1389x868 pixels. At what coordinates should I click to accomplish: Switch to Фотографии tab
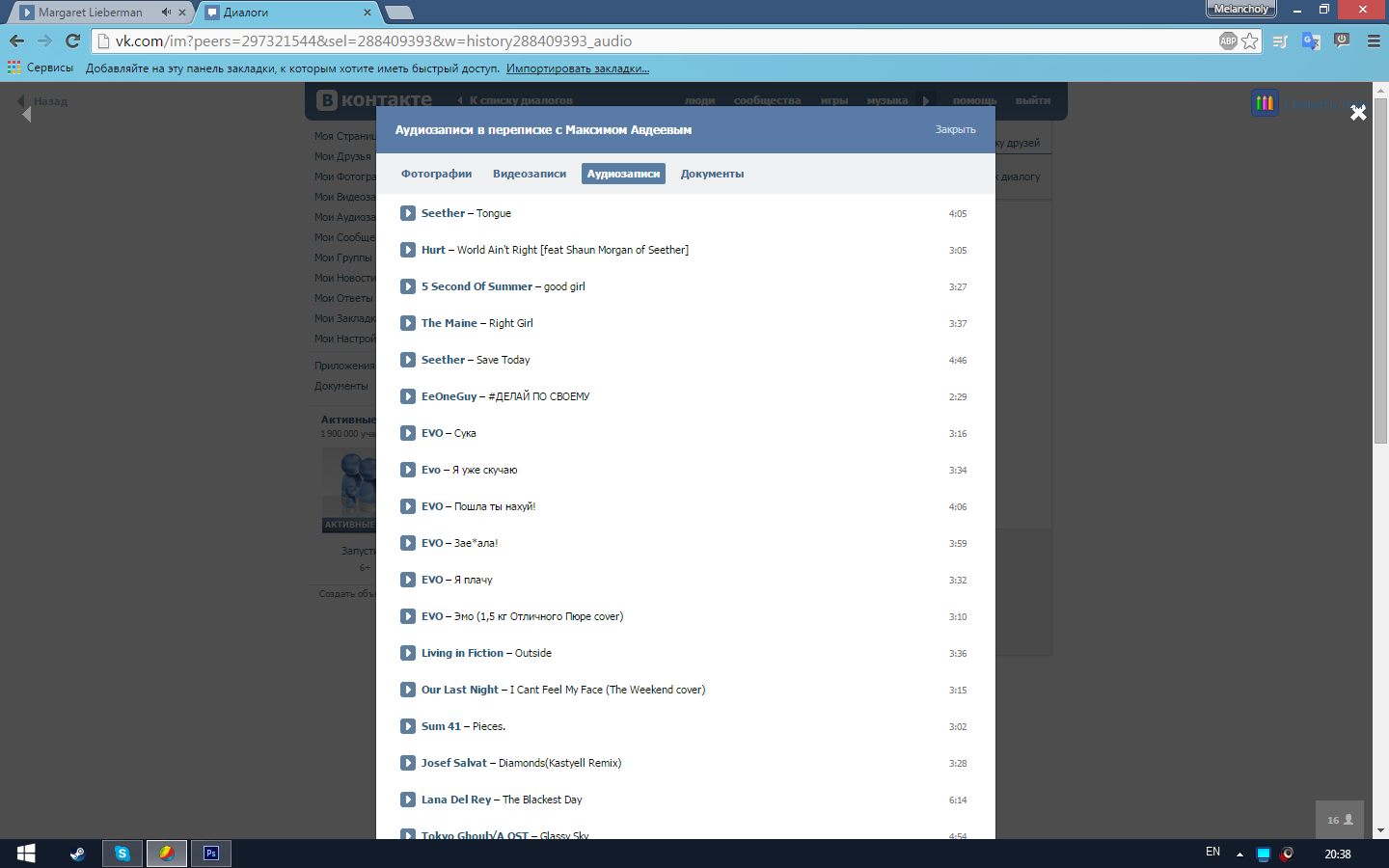[x=437, y=174]
